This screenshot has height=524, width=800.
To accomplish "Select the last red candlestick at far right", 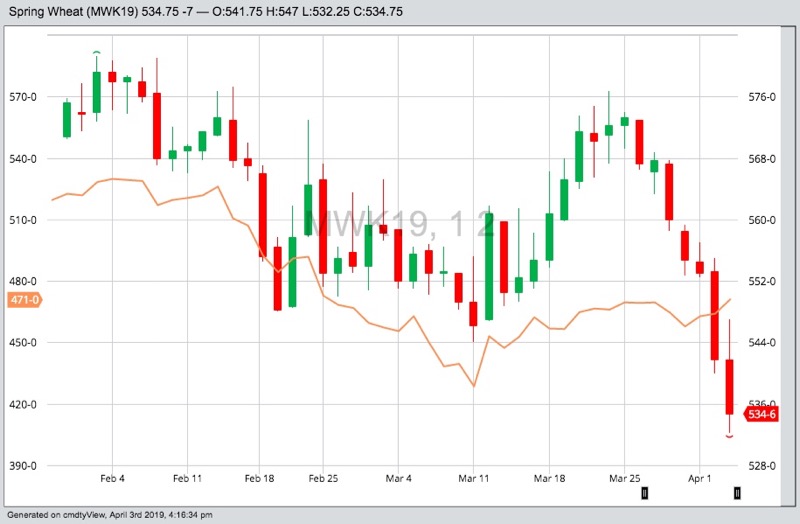I will pyautogui.click(x=729, y=387).
